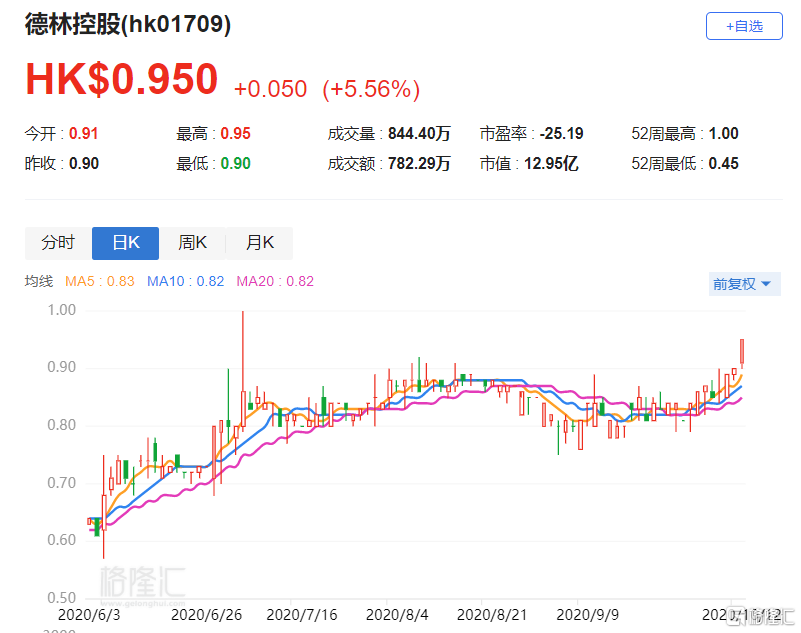Select the 日K daily chart tab
Screen dimensions: 801x633
[125, 243]
